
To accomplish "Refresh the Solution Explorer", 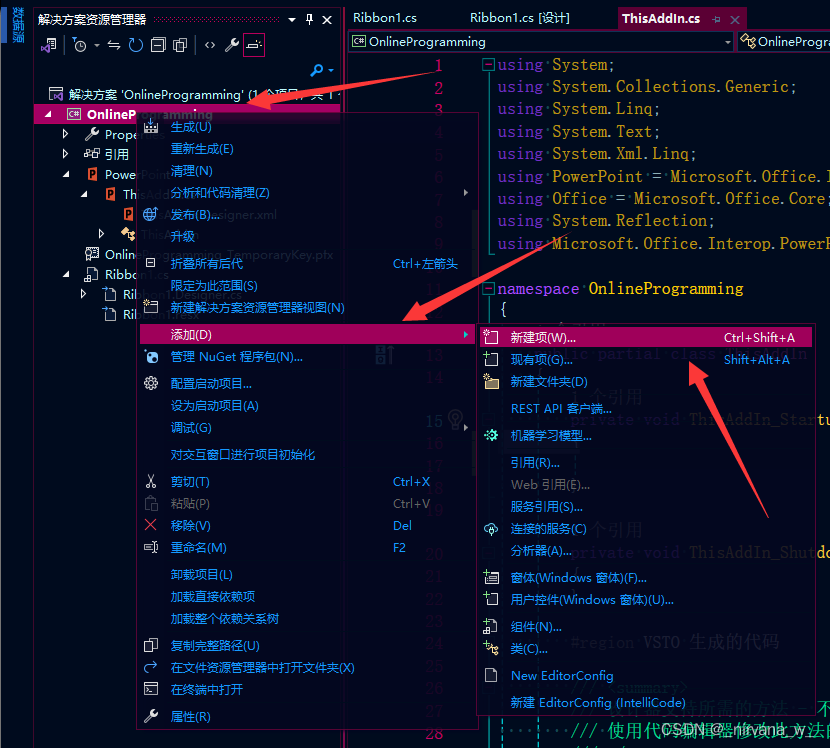I will [x=136, y=46].
